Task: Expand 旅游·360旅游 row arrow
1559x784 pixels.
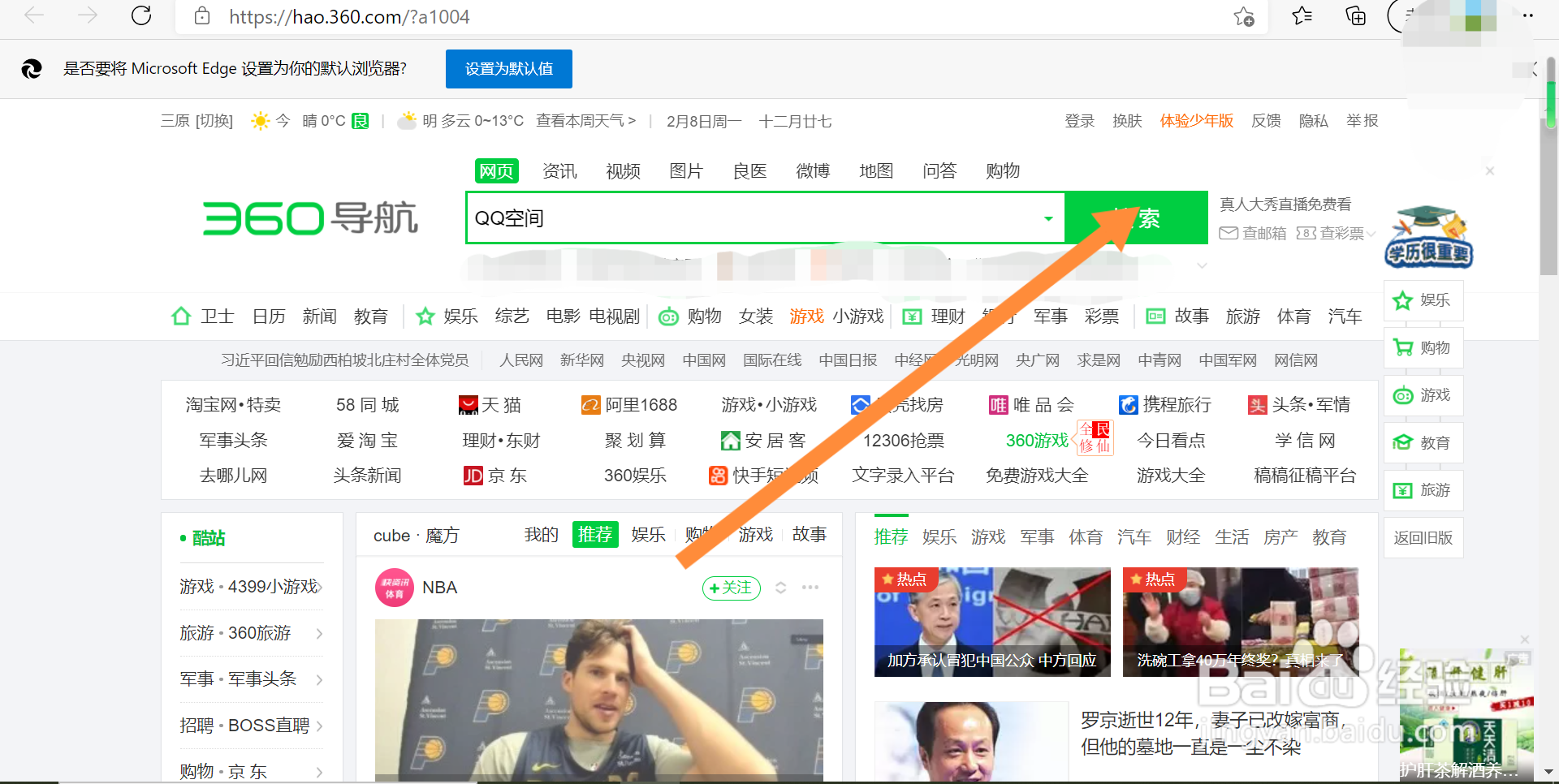Action: coord(319,633)
